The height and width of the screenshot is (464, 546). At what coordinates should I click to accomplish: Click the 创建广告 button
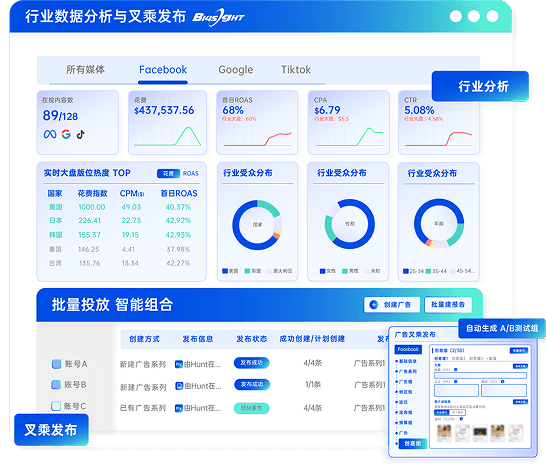point(392,305)
